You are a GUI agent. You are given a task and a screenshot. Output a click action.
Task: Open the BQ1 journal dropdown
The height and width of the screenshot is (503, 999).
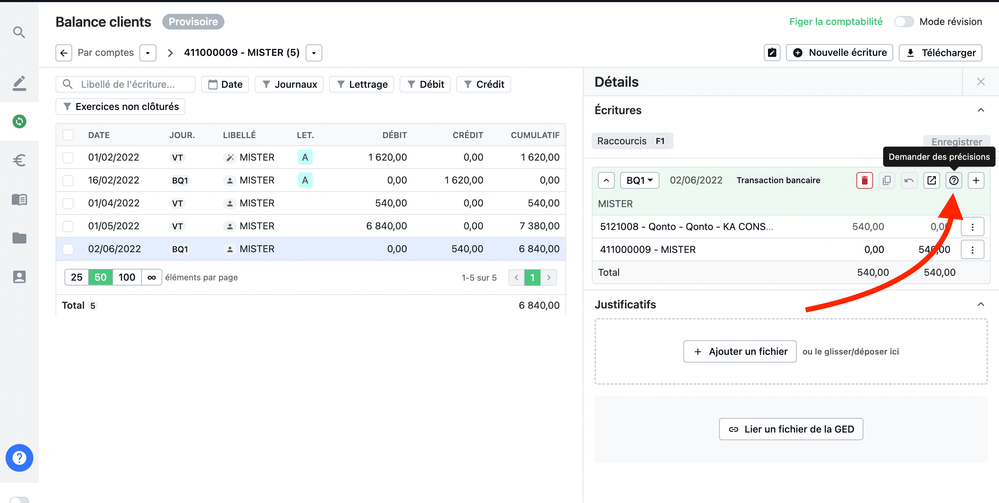pyautogui.click(x=640, y=181)
